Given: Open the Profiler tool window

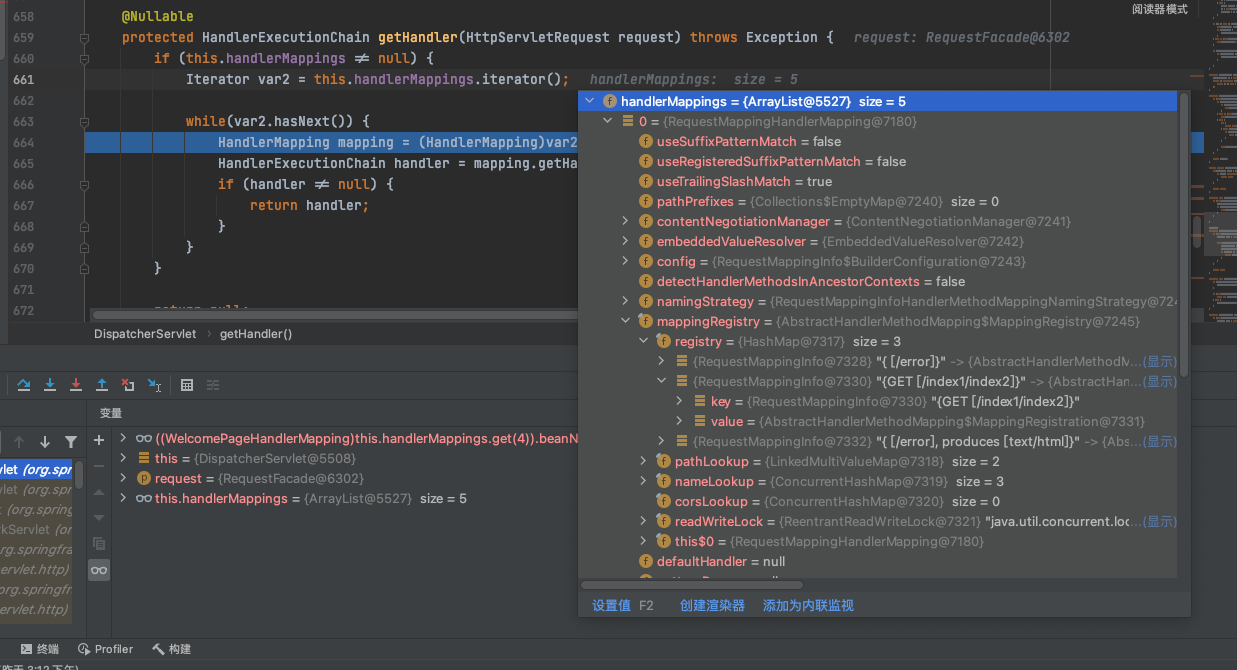Looking at the screenshot, I should coord(105,649).
